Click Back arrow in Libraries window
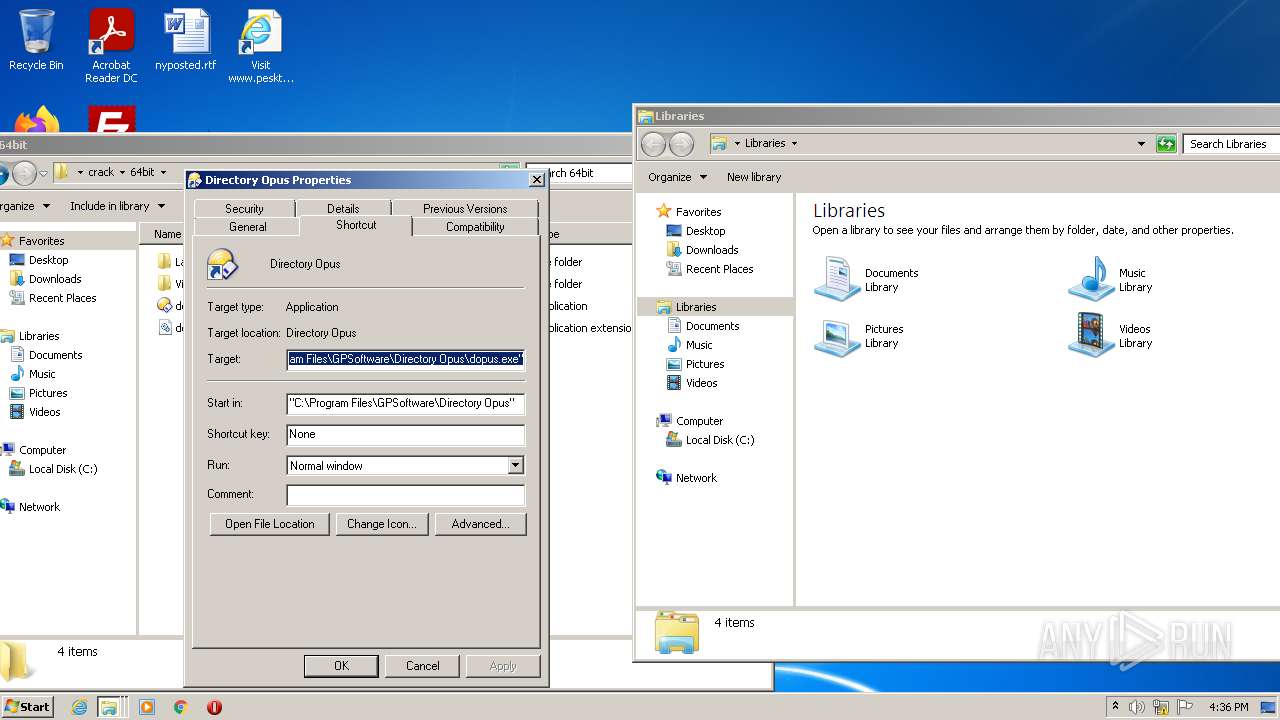Screen dimensions: 1280x720 click(x=653, y=144)
